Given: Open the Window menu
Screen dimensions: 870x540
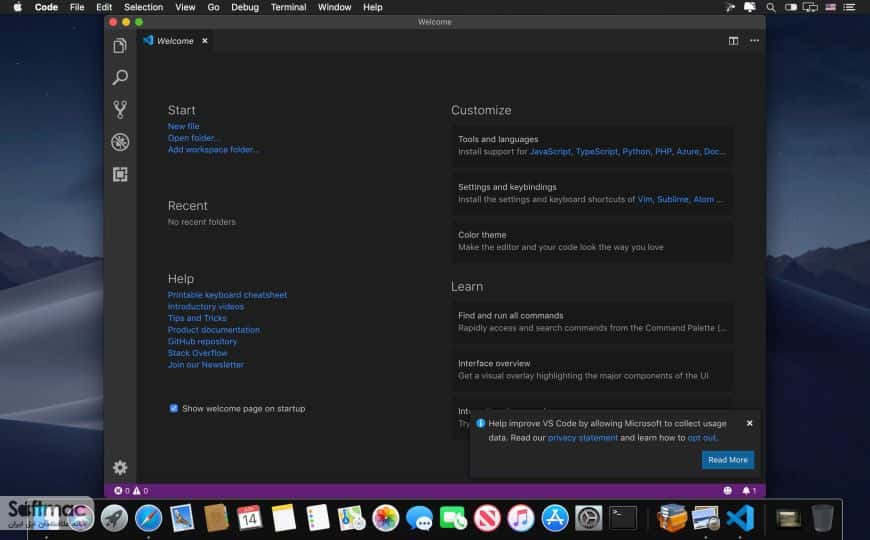Looking at the screenshot, I should (x=334, y=7).
